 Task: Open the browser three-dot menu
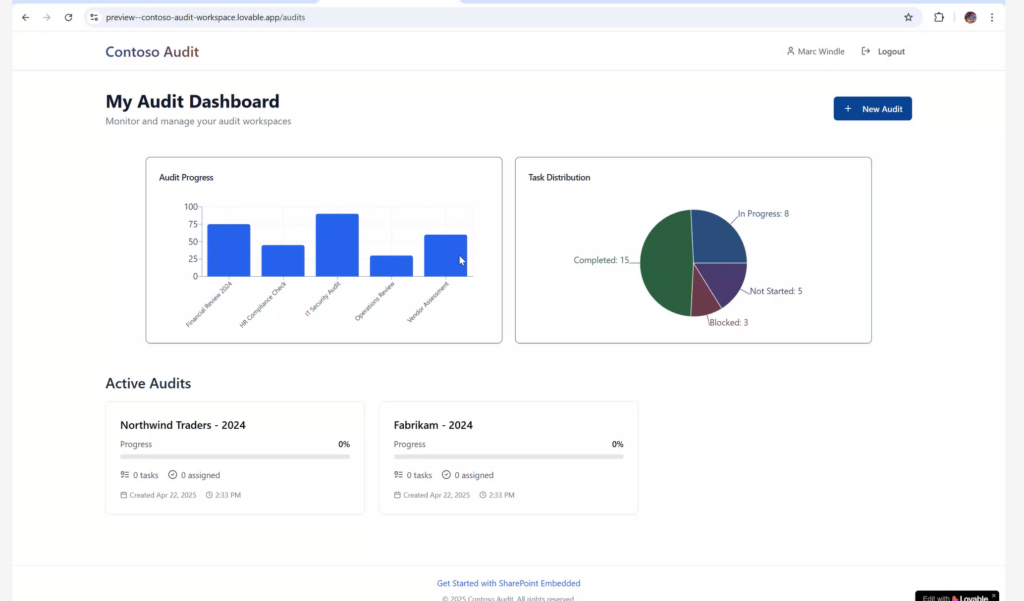[x=992, y=18]
